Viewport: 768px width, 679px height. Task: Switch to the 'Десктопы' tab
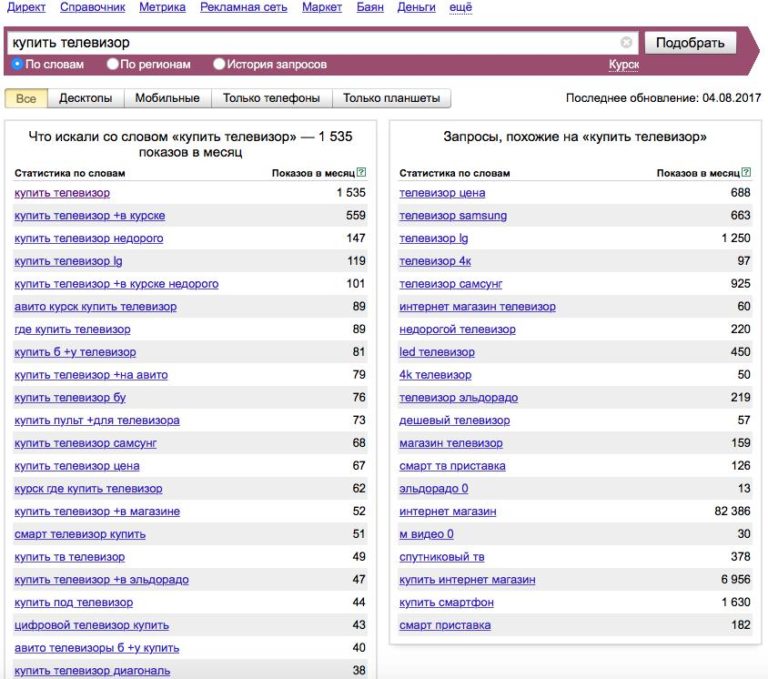click(86, 98)
